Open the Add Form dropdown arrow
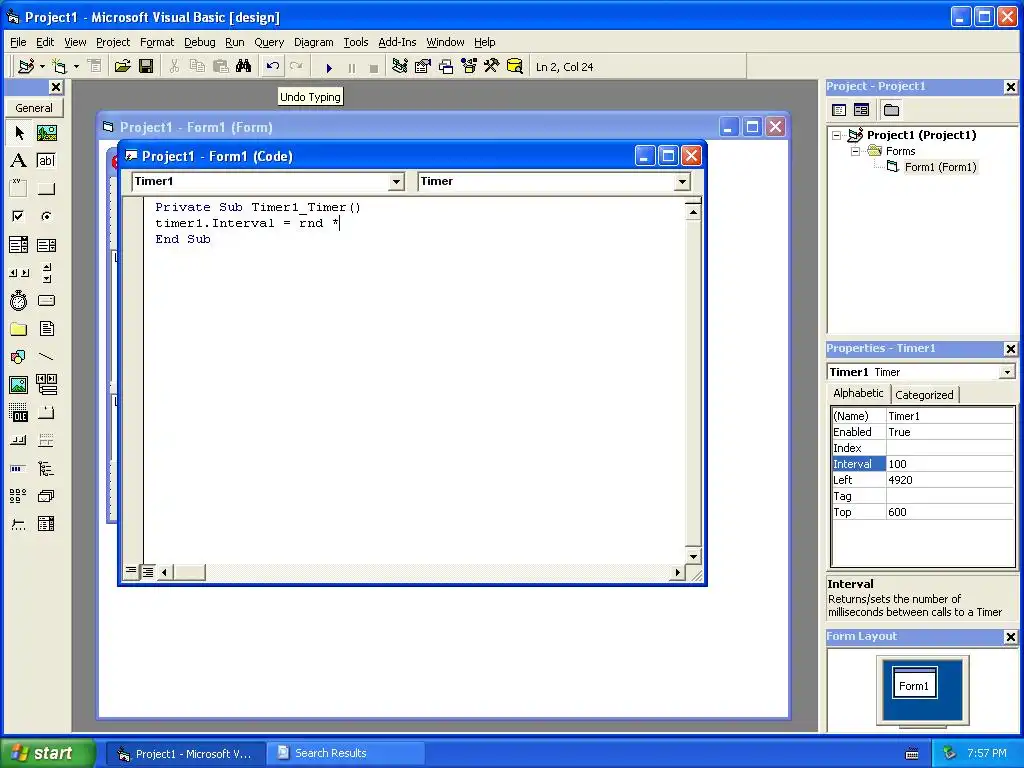 pyautogui.click(x=76, y=67)
